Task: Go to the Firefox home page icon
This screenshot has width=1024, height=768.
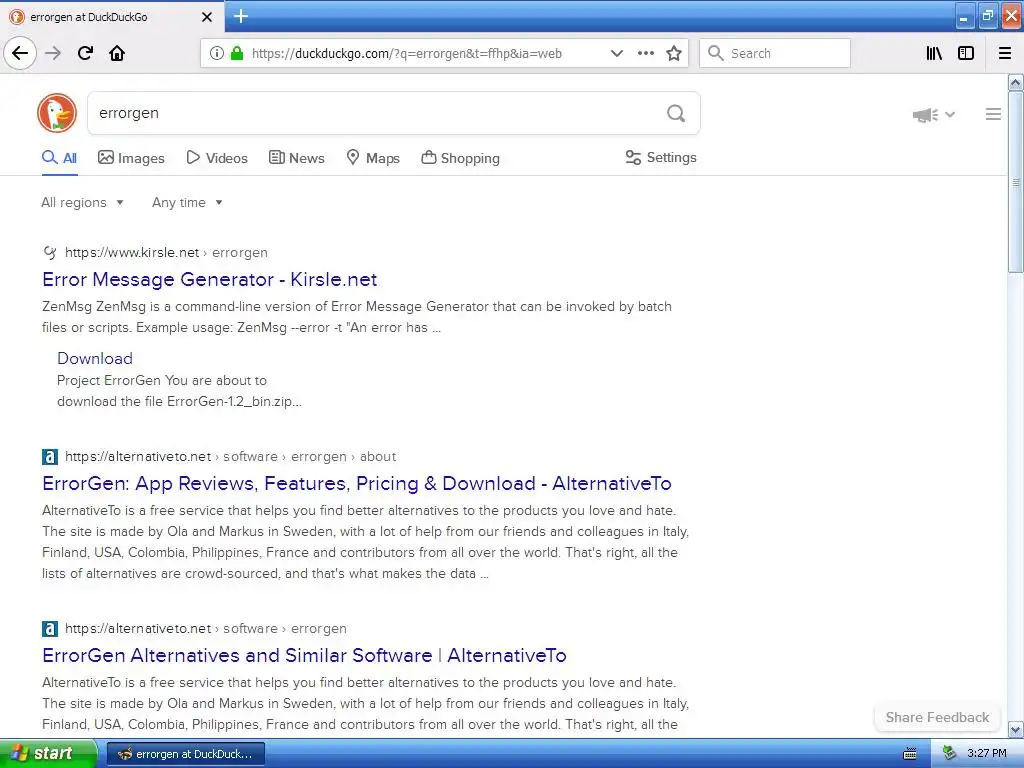Action: tap(117, 53)
